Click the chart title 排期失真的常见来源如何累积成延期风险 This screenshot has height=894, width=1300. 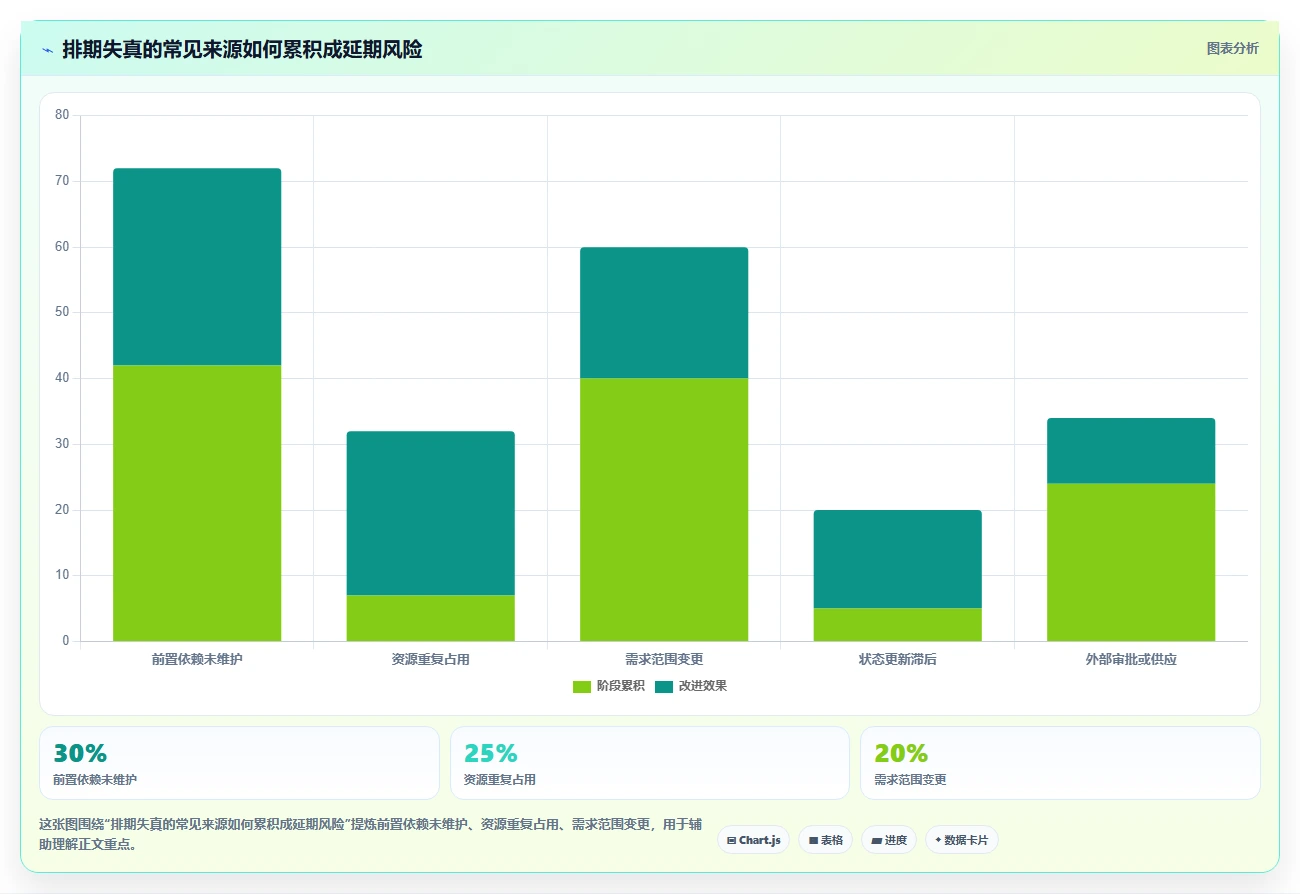pyautogui.click(x=242, y=49)
